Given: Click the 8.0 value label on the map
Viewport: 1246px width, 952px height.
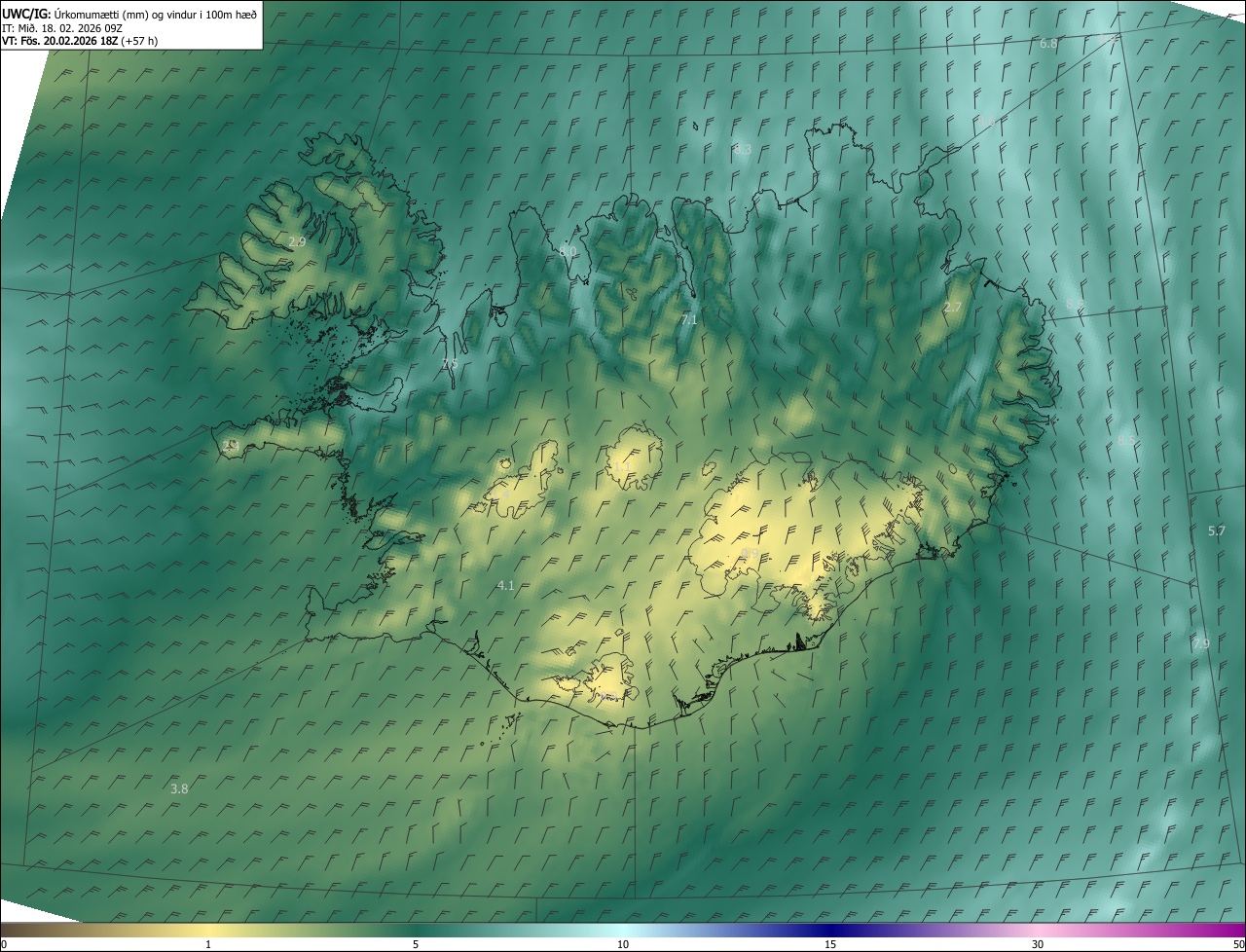Looking at the screenshot, I should coord(568,251).
